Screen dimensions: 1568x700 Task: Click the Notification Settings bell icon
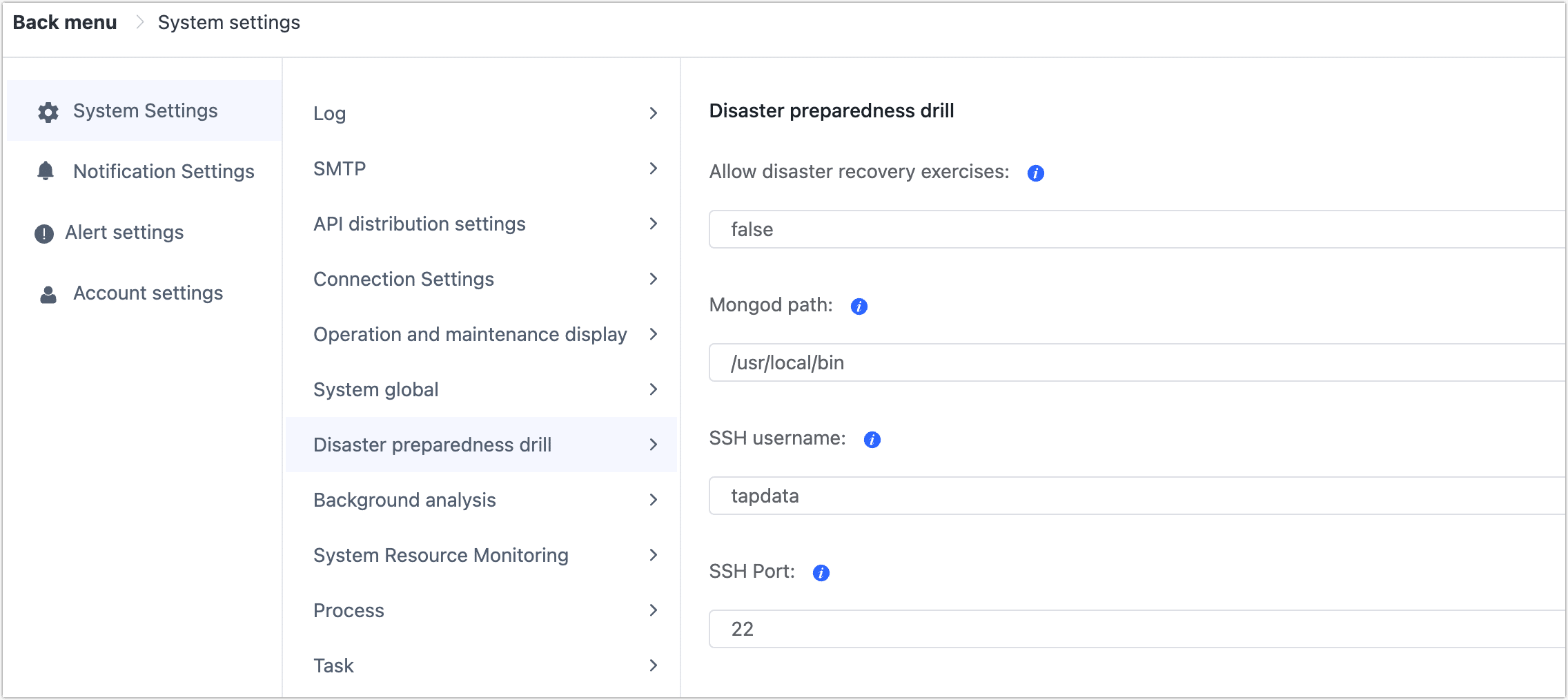tap(45, 171)
